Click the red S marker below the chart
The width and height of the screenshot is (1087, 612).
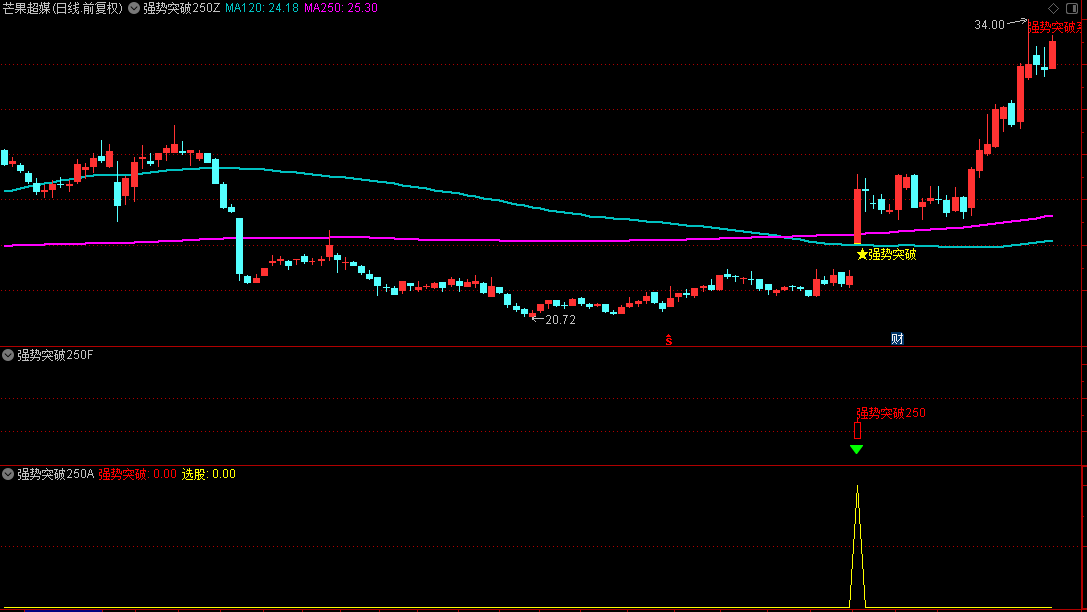point(668,340)
